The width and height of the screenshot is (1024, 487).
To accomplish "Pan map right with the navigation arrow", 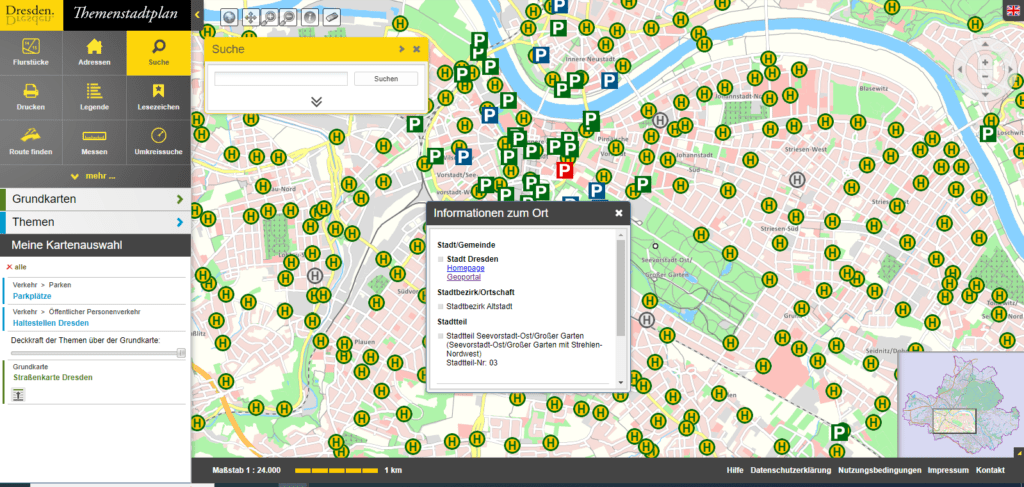I will [1010, 70].
